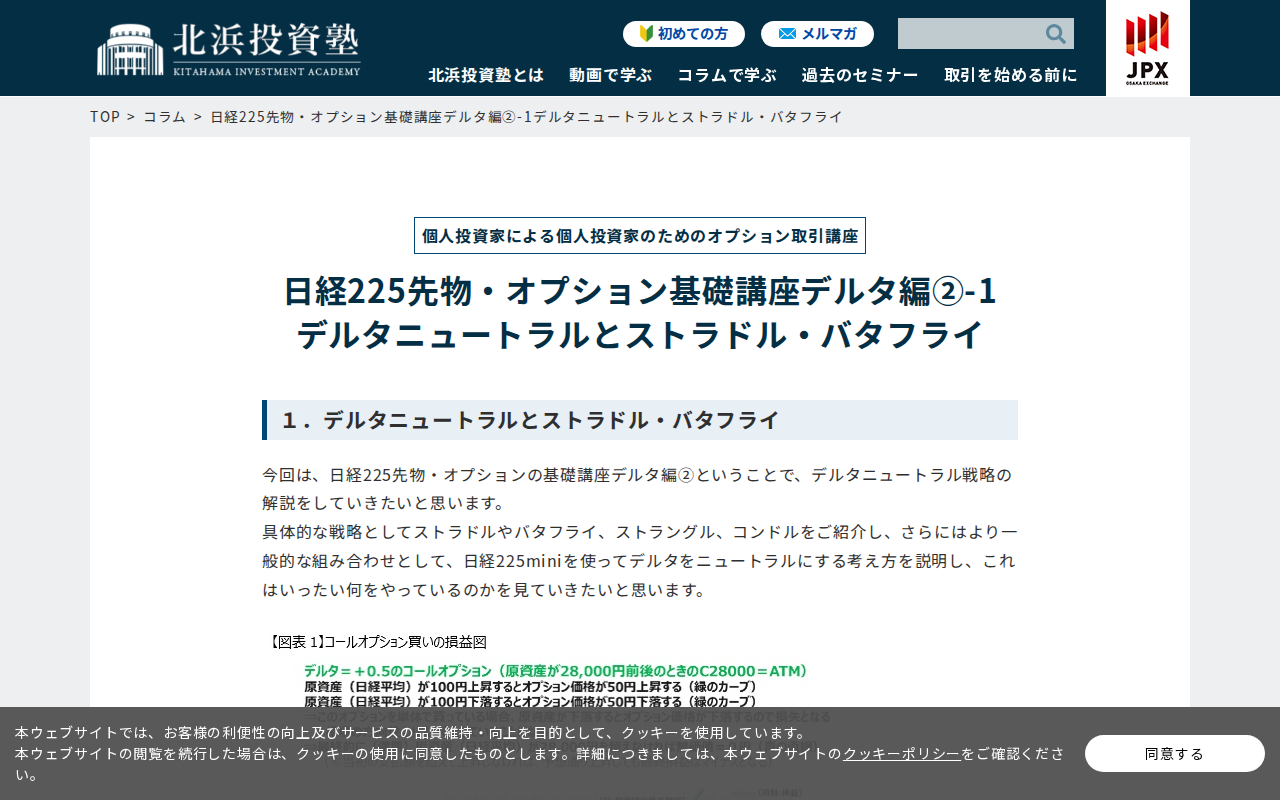This screenshot has height=800, width=1280.
Task: Open the コラムで学ぶ menu
Action: (x=727, y=75)
